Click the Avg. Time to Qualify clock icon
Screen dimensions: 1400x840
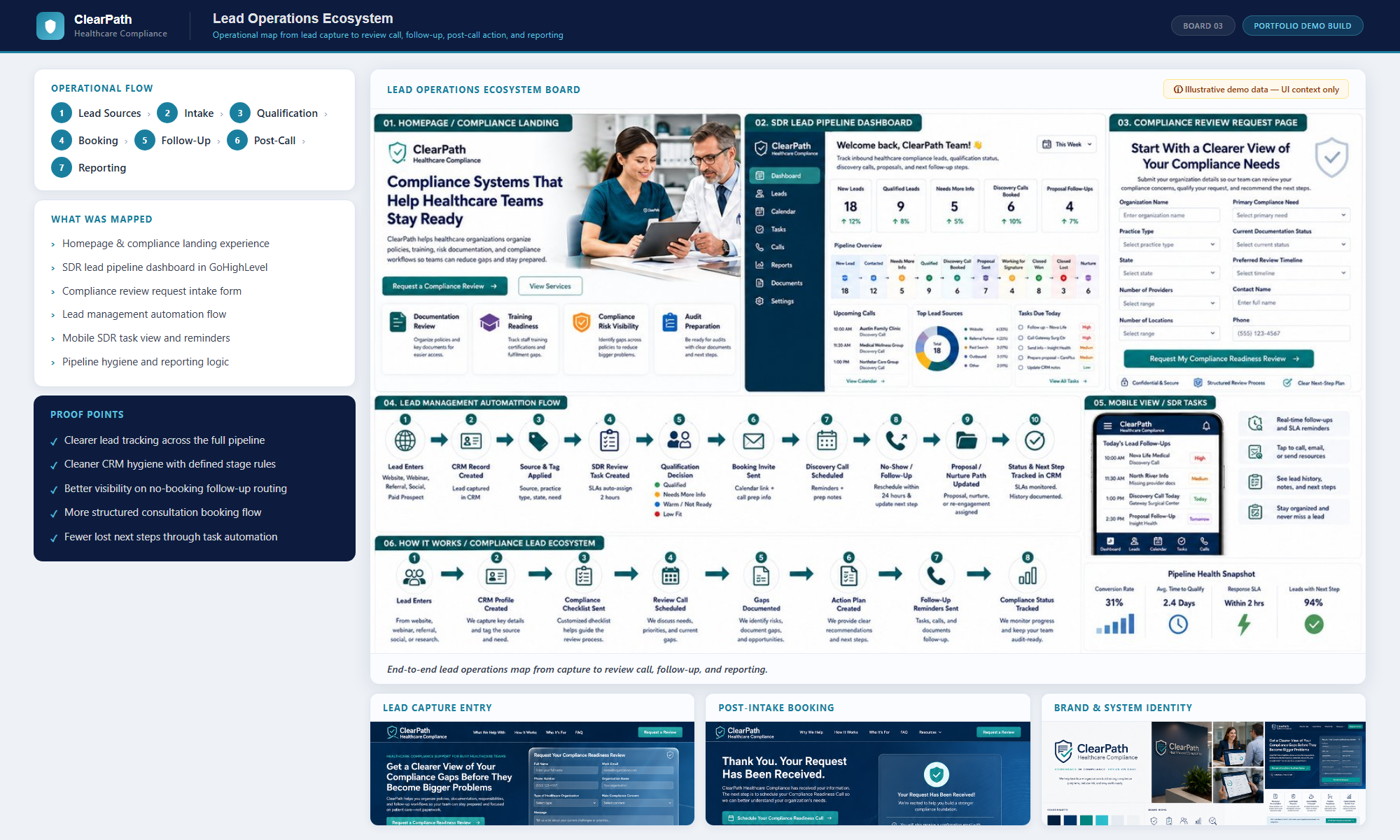(1178, 624)
